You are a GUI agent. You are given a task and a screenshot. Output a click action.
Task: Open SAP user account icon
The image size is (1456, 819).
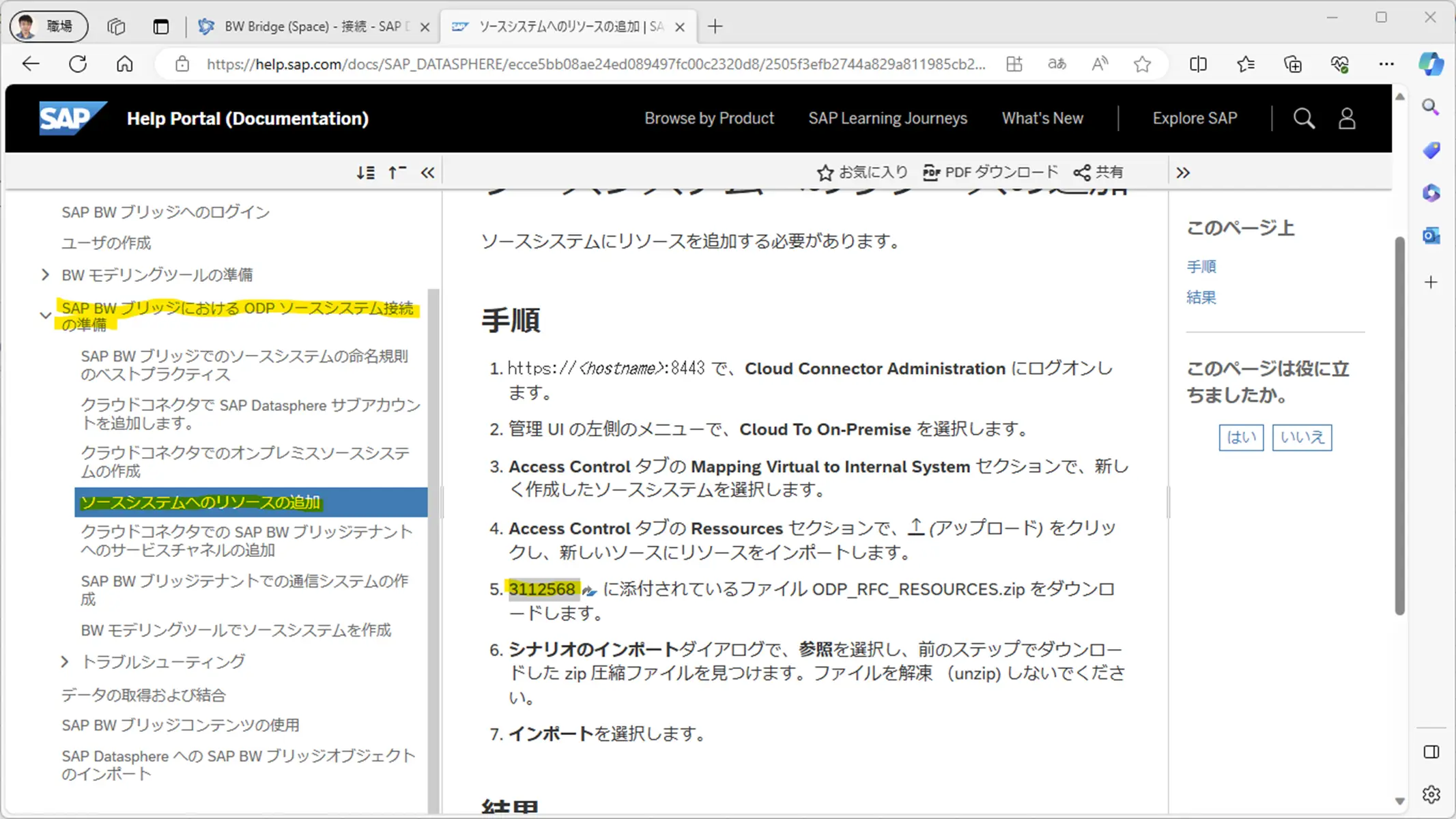pyautogui.click(x=1347, y=118)
